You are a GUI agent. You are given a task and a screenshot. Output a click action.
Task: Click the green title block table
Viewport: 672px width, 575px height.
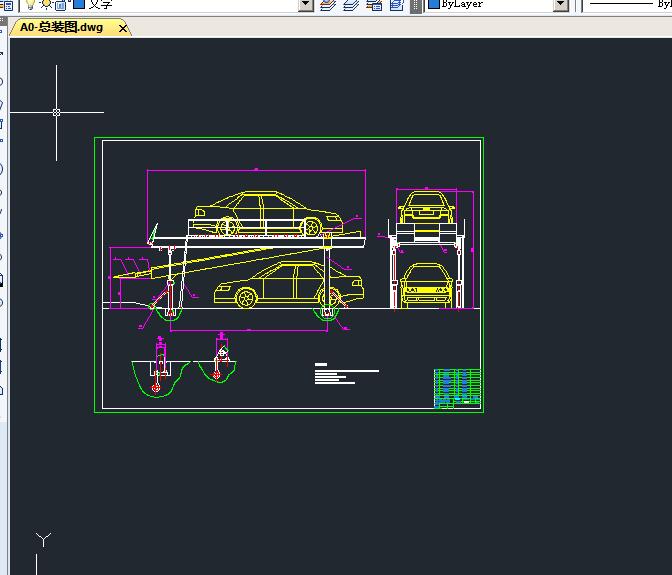[458, 387]
